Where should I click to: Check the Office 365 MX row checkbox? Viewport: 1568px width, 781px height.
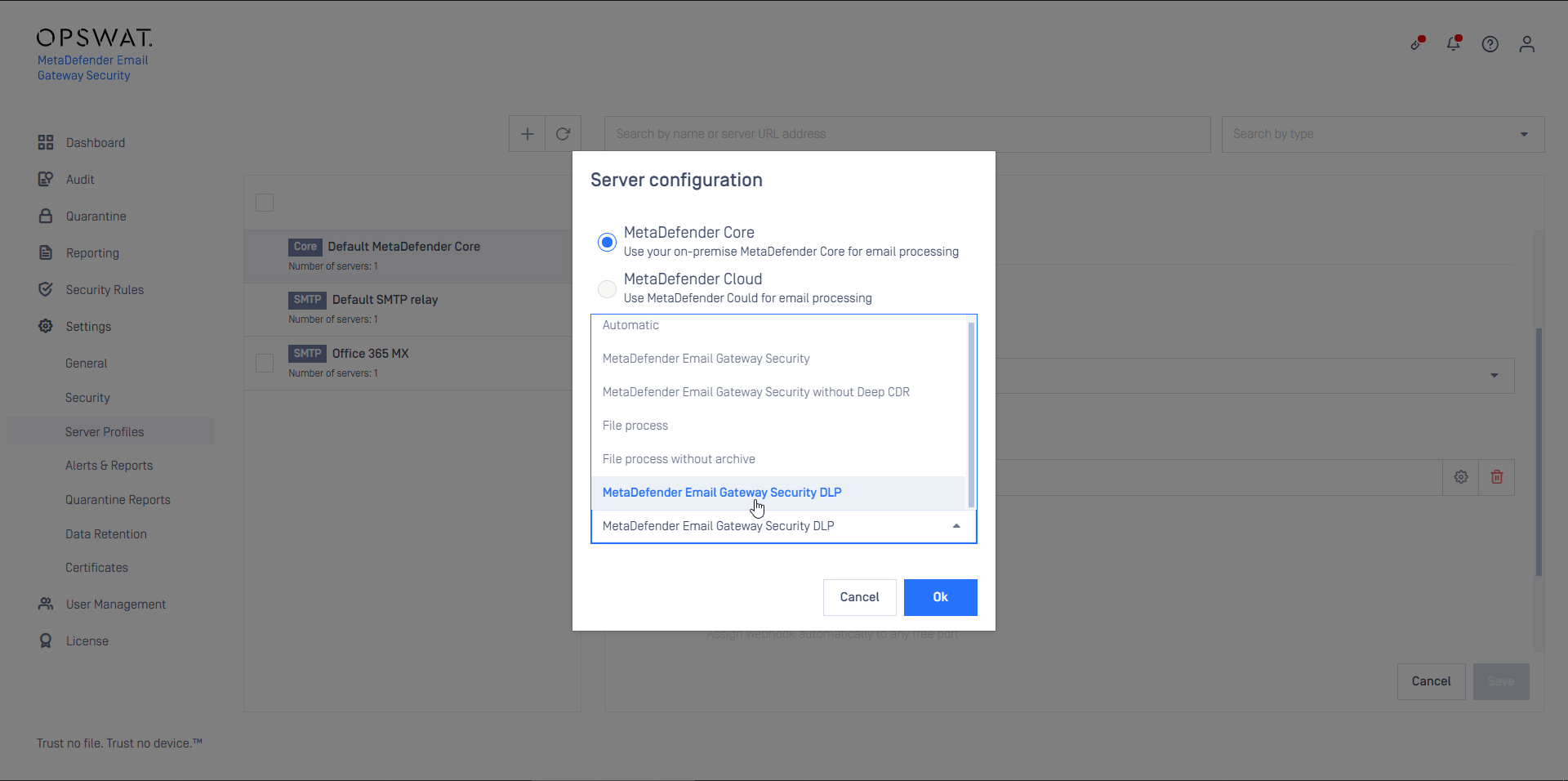point(265,363)
